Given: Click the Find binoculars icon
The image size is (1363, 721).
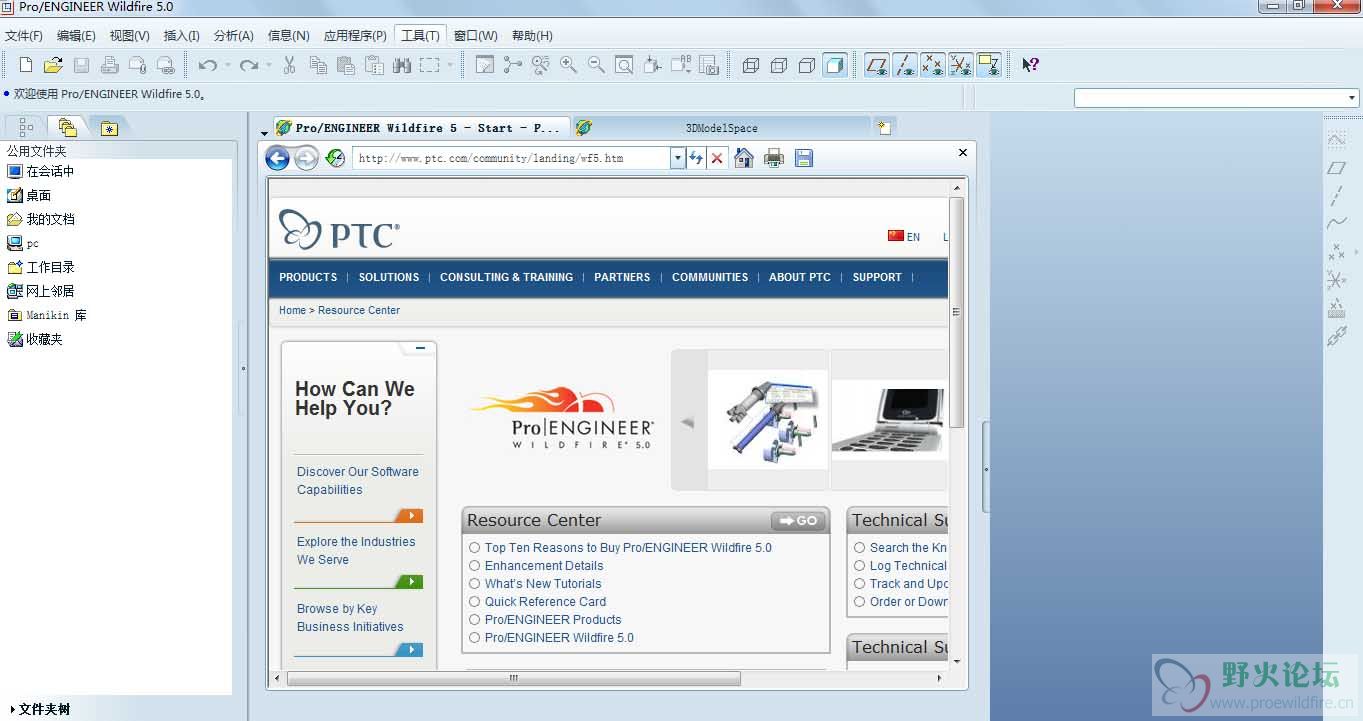Looking at the screenshot, I should 402,65.
